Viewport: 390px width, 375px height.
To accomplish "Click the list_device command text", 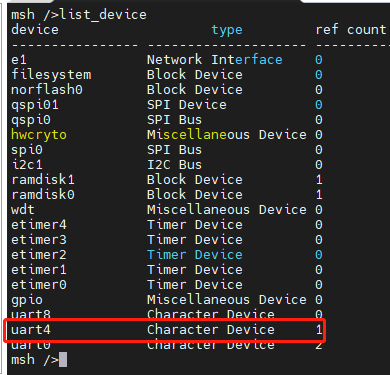I will 103,15.
